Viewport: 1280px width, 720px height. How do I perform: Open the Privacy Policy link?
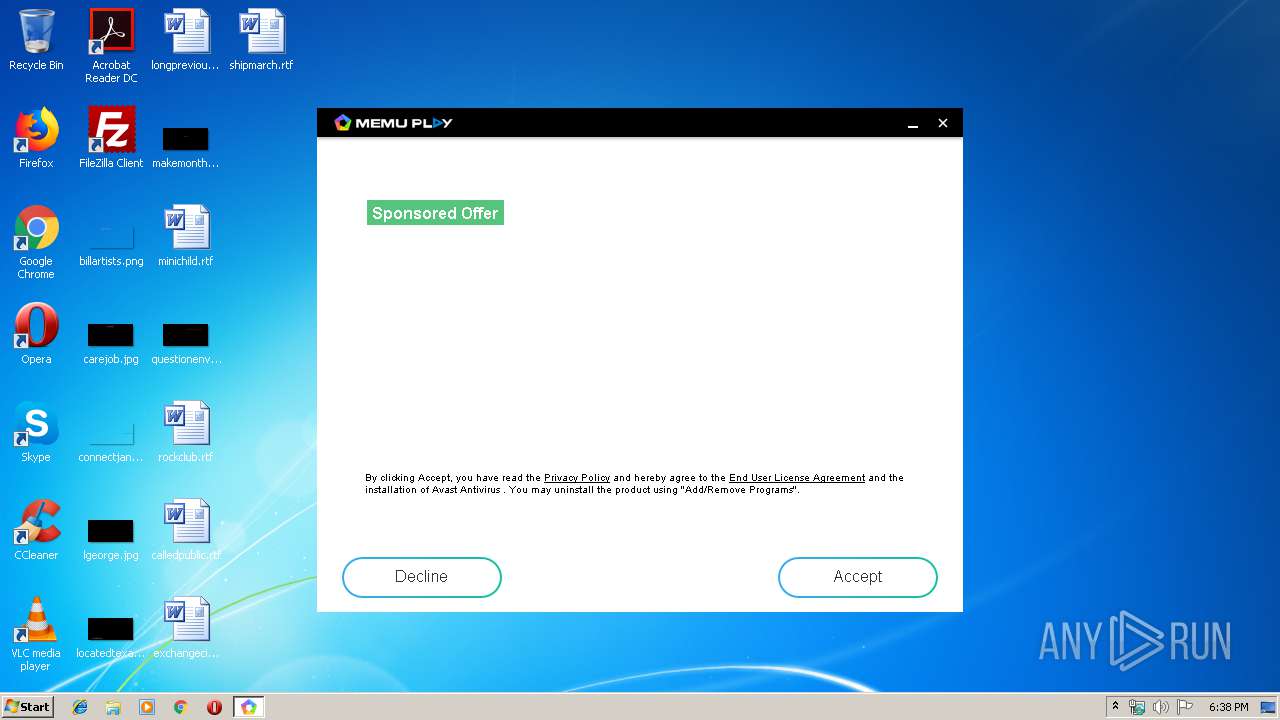tap(577, 478)
